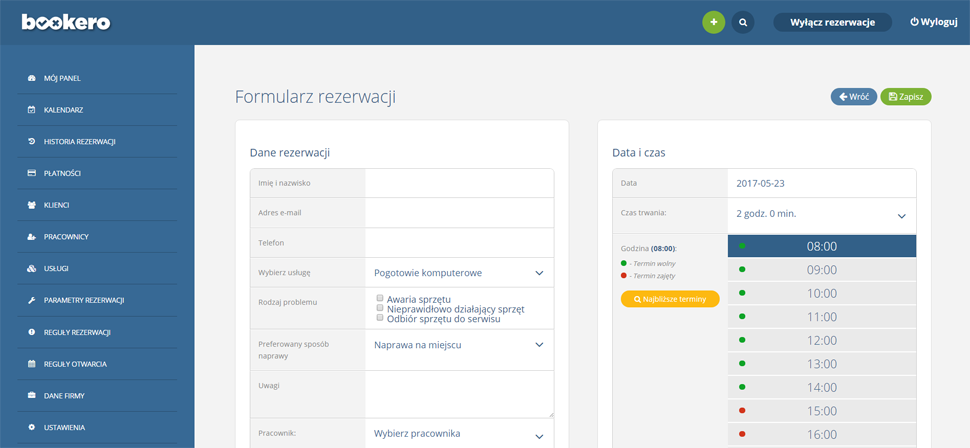The image size is (970, 448).
Task: Open the Czas trwania dropdown
Action: click(x=822, y=214)
